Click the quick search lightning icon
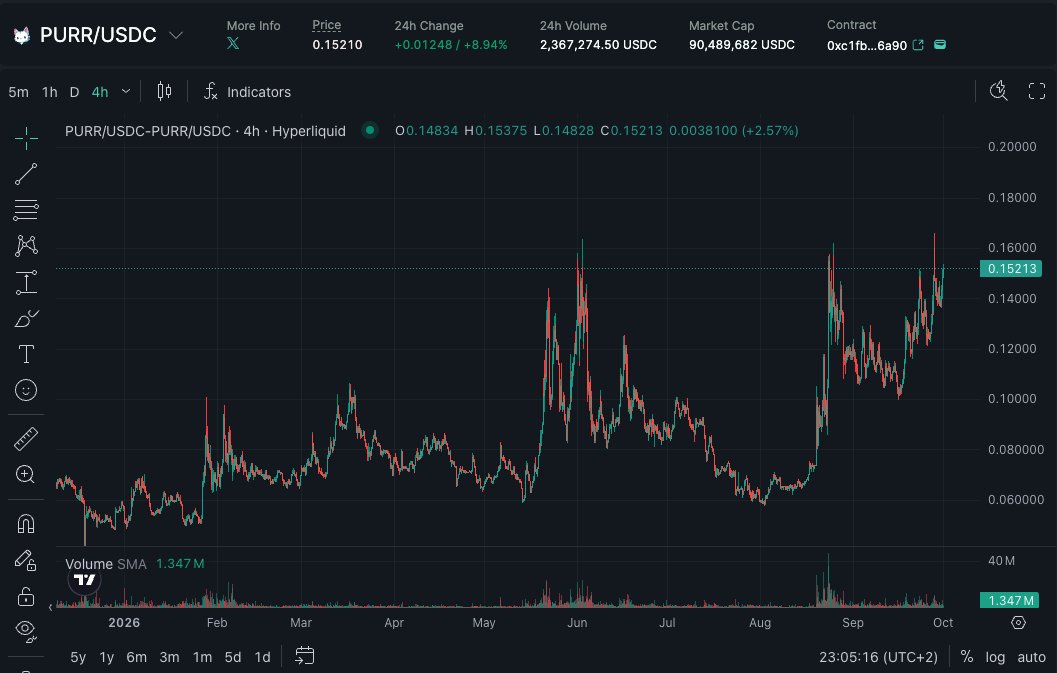The height and width of the screenshot is (673, 1057). [998, 91]
